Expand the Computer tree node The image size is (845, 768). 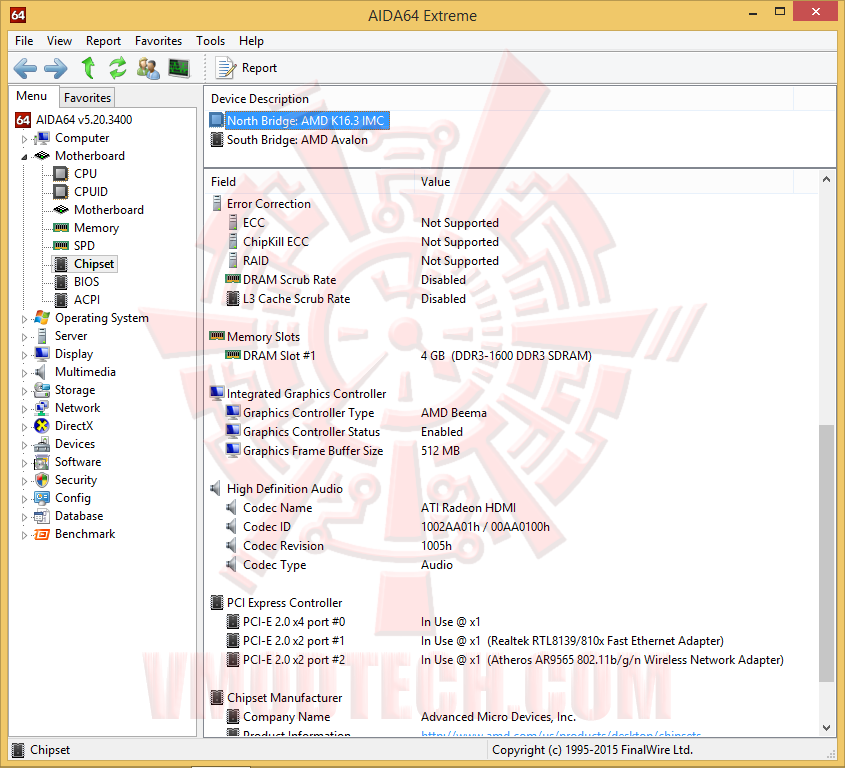24,139
